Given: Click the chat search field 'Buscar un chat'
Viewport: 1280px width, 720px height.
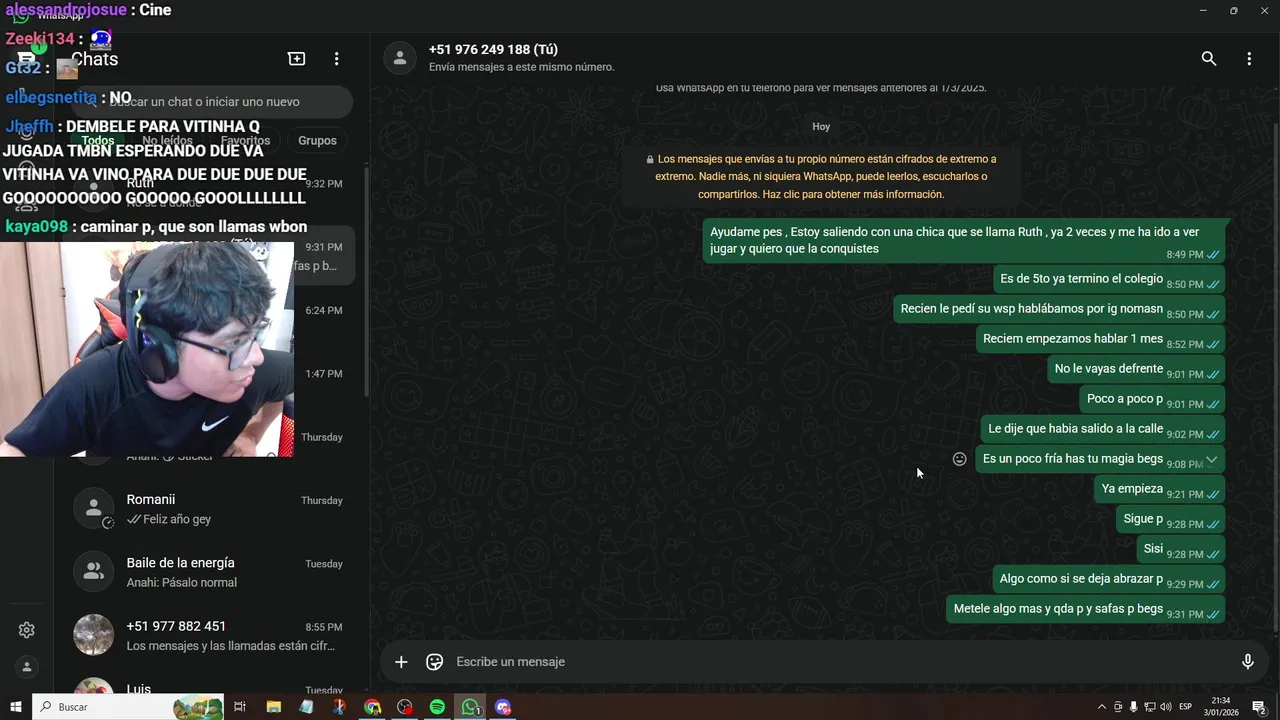Looking at the screenshot, I should [212, 101].
